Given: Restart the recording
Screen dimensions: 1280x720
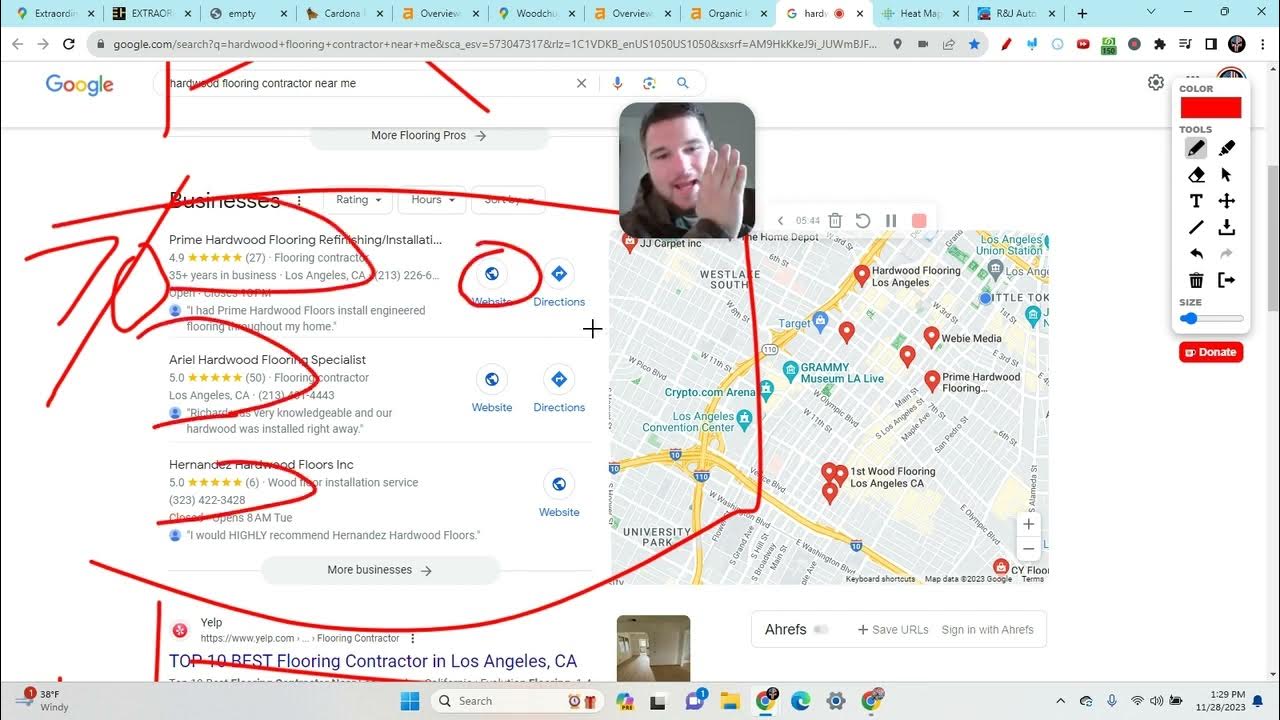Looking at the screenshot, I should pos(863,221).
